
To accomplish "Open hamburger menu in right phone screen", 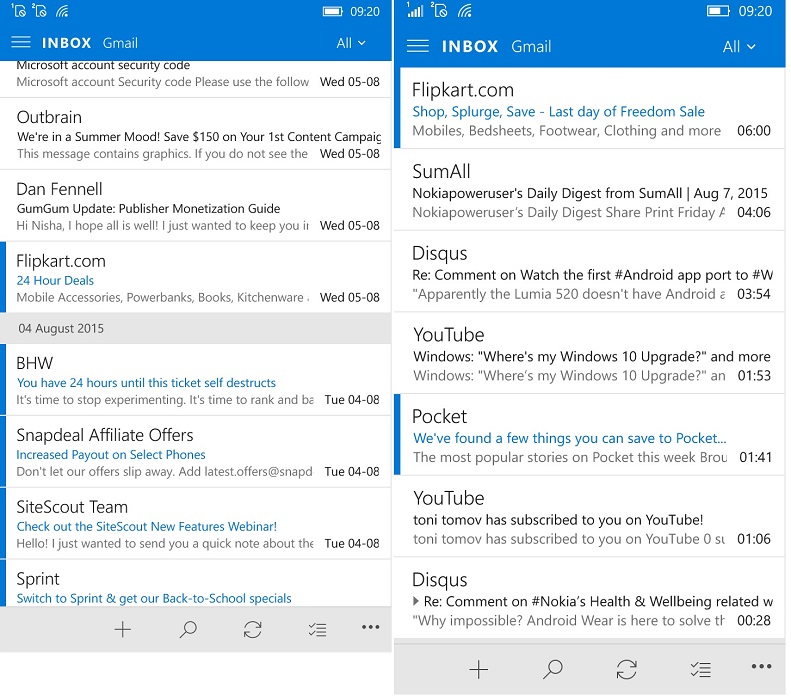I will (418, 46).
